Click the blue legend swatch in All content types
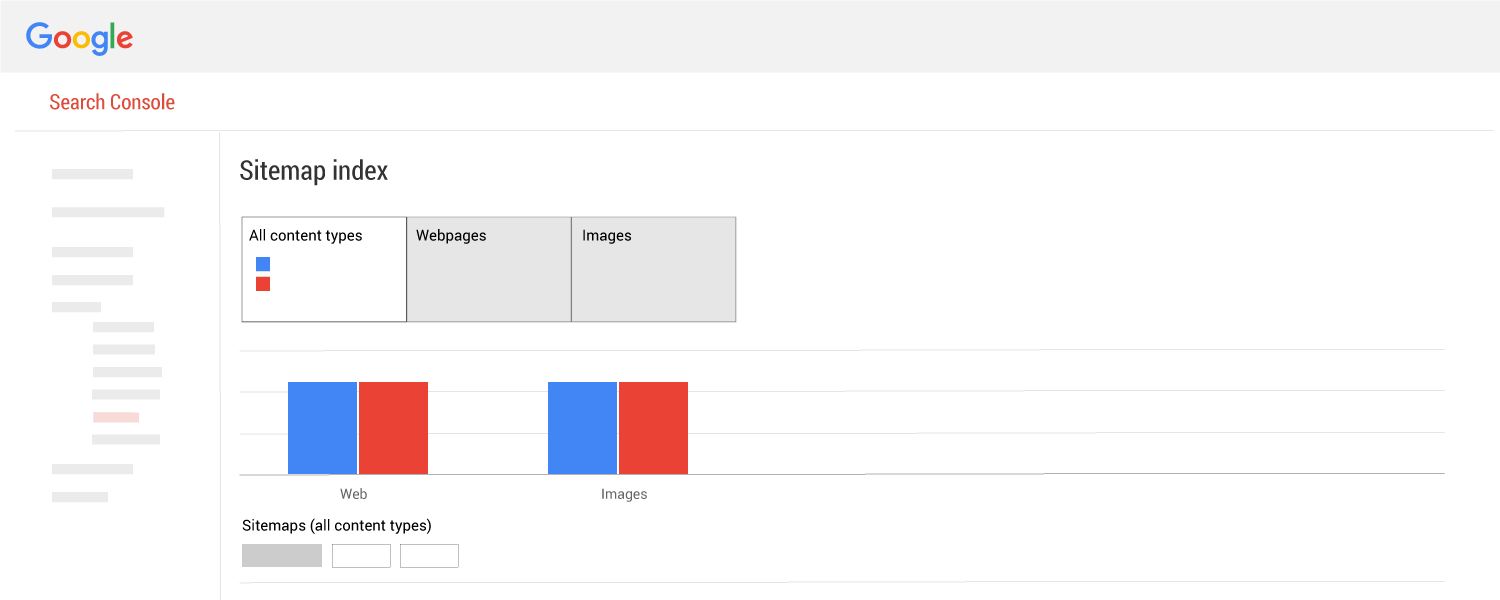Viewport: 1500px width, 600px height. click(263, 264)
